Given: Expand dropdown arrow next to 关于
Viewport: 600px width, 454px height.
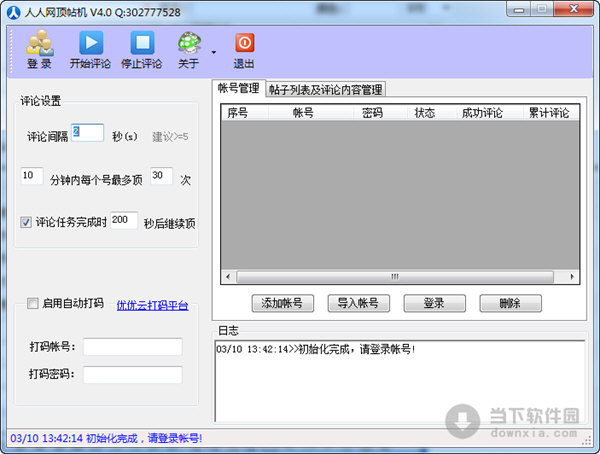Looking at the screenshot, I should click(x=214, y=51).
